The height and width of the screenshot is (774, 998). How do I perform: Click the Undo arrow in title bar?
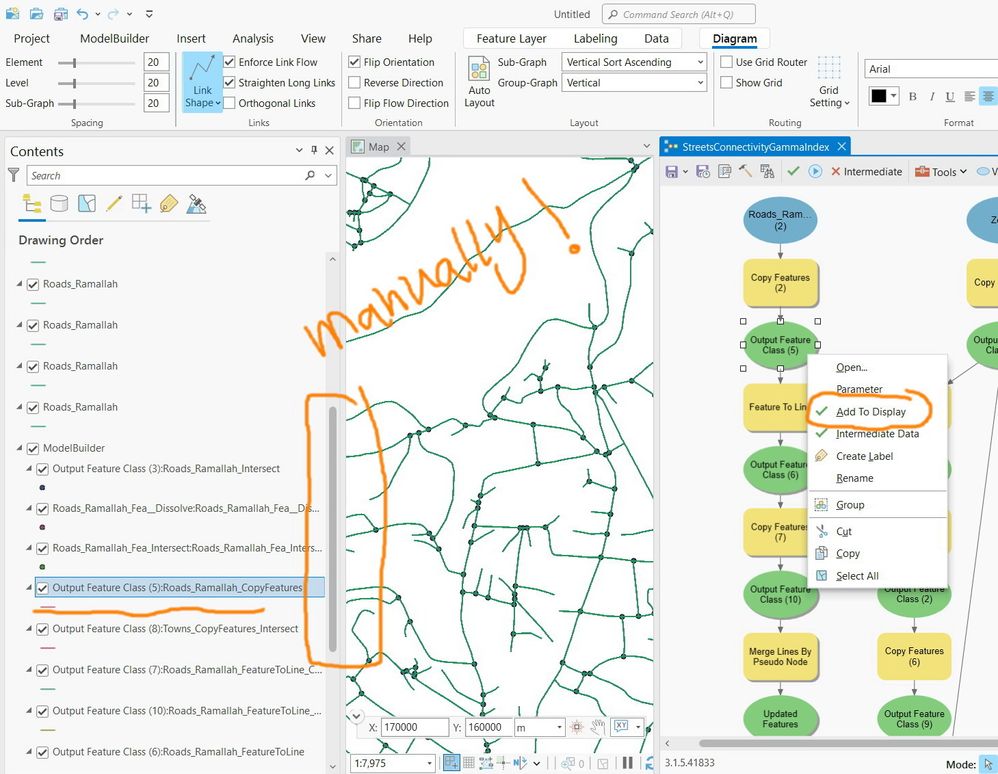tap(83, 13)
